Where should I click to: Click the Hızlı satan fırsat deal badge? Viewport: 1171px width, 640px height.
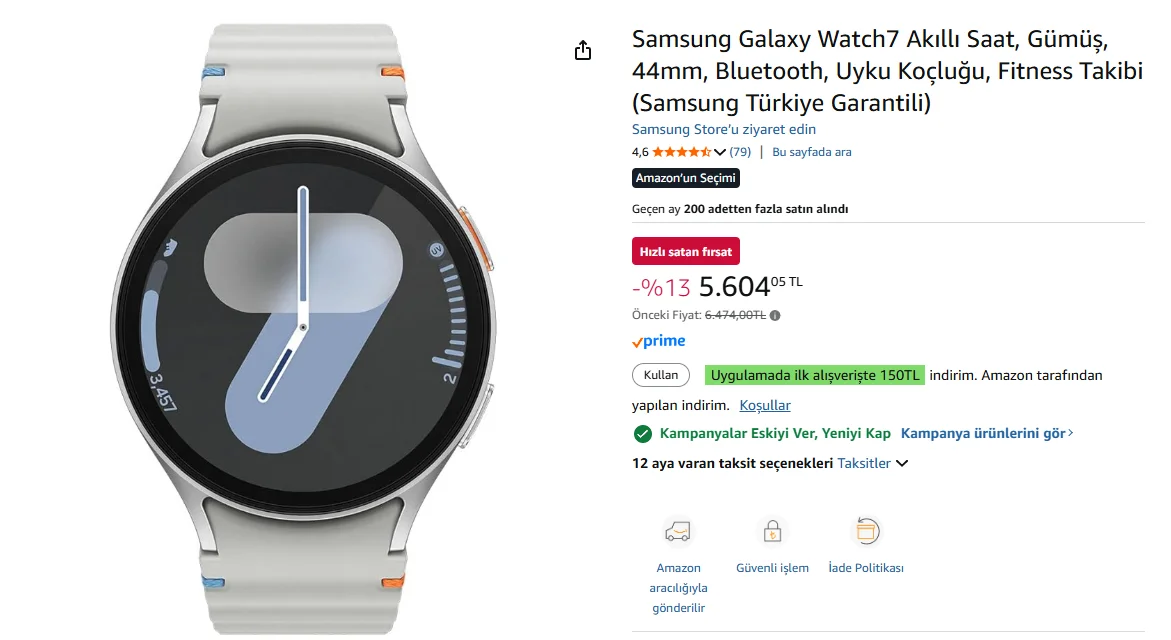point(686,251)
